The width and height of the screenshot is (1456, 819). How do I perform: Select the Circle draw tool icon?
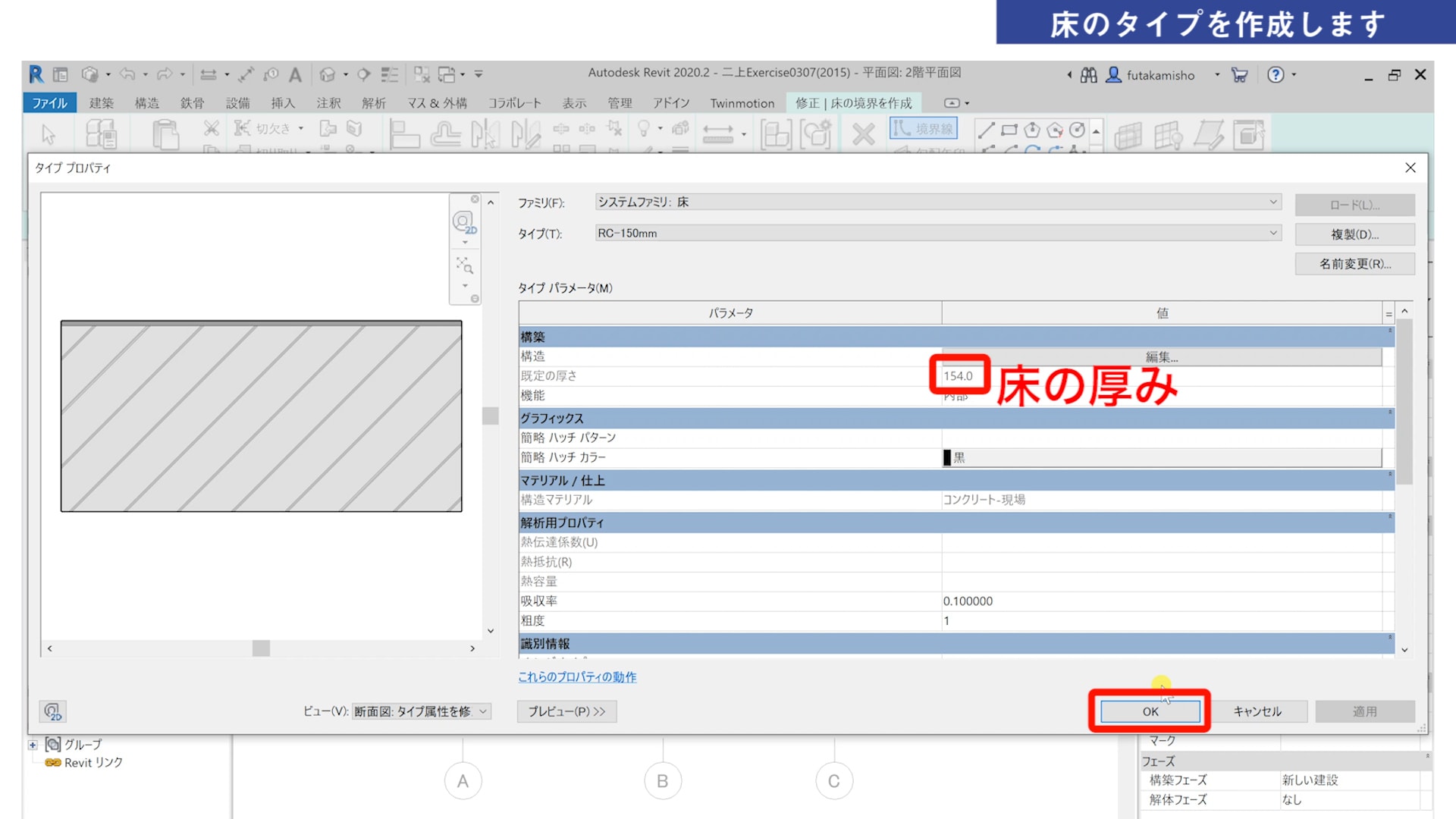tap(1077, 130)
